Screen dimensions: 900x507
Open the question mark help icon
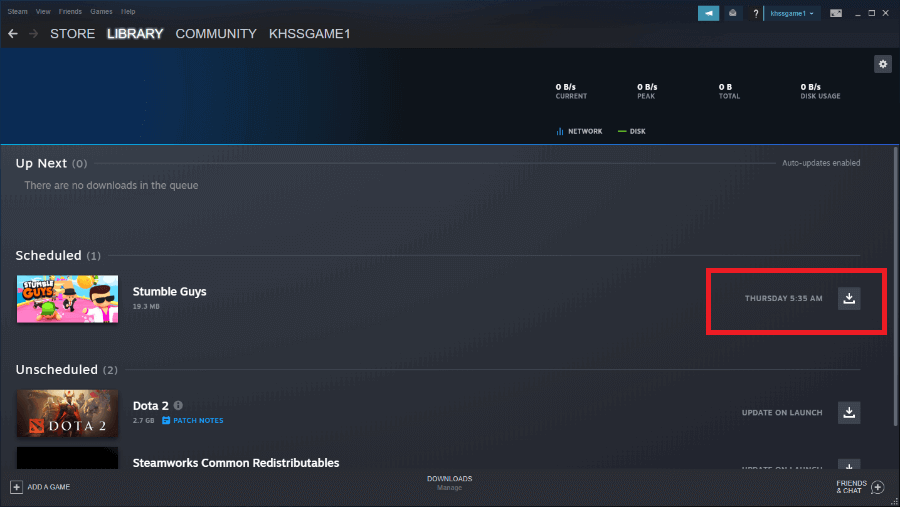[755, 13]
